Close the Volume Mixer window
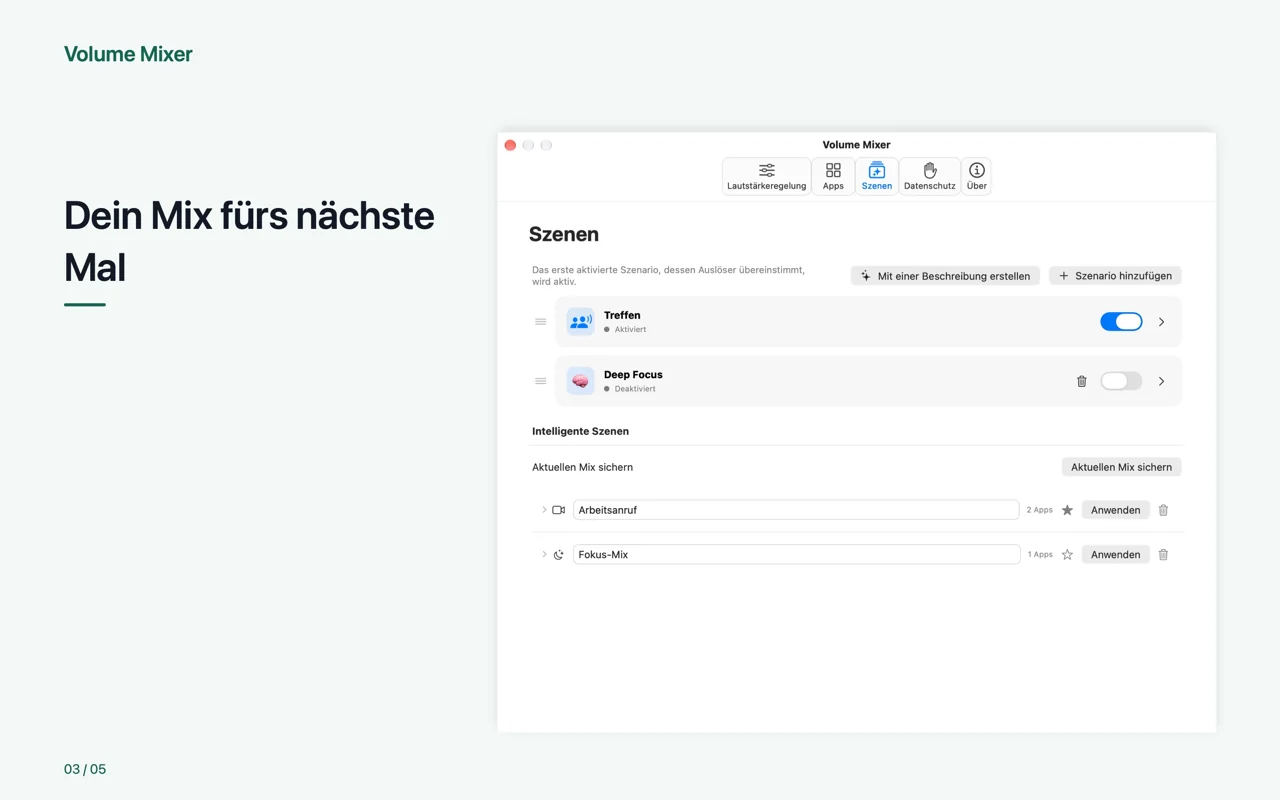 coord(510,145)
